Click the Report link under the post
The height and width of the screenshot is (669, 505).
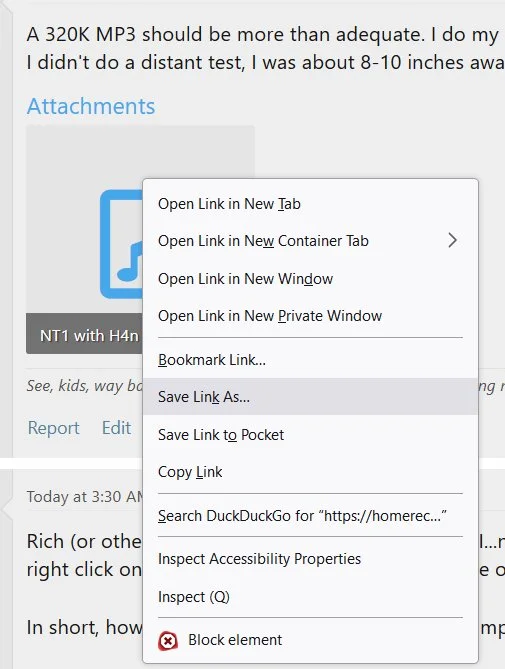tap(54, 428)
